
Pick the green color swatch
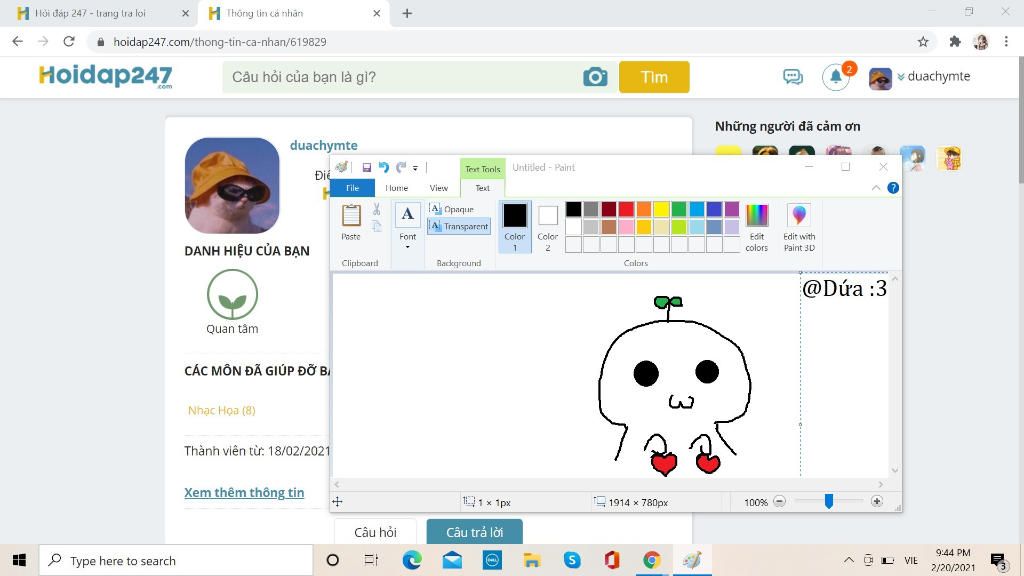click(x=679, y=209)
